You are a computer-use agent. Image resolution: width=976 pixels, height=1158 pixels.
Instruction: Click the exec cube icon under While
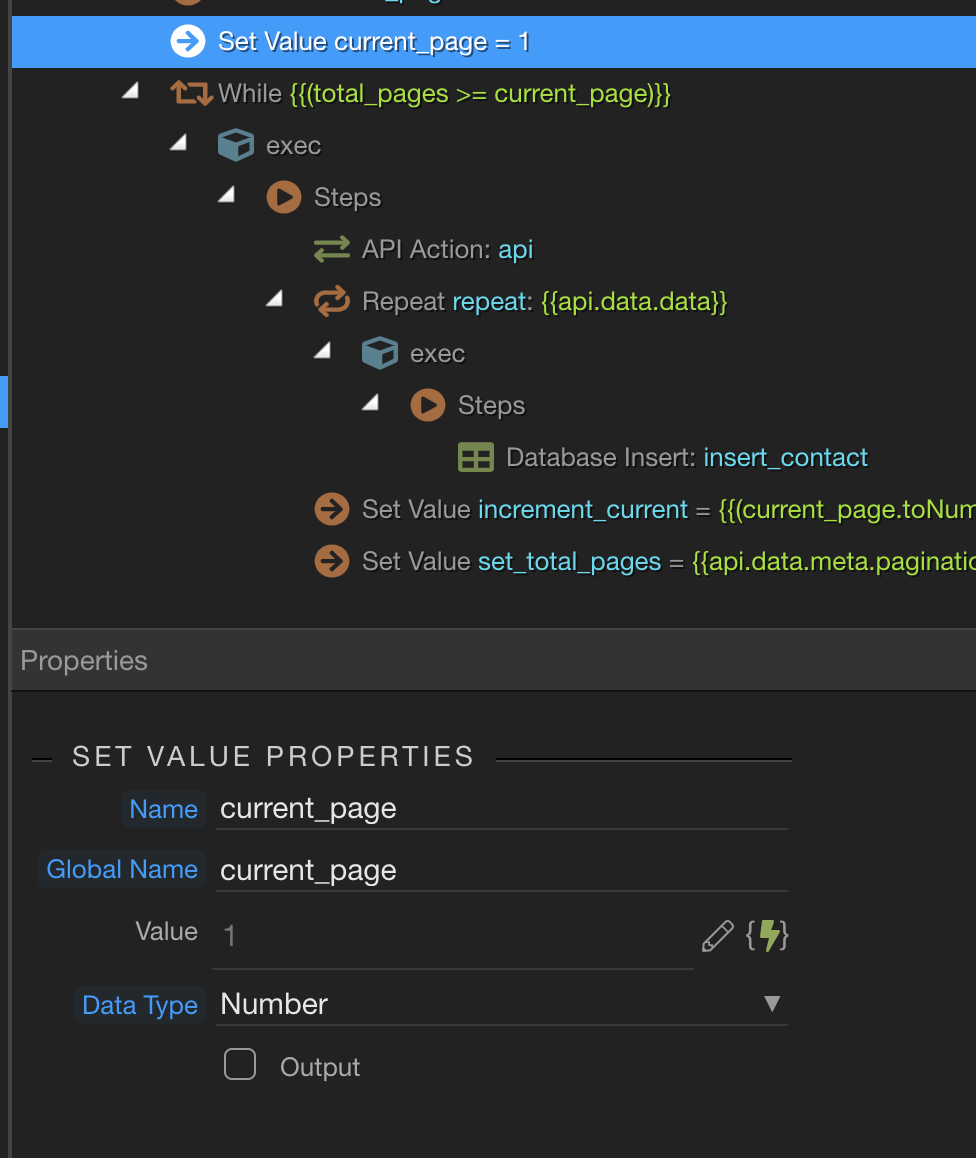(235, 146)
